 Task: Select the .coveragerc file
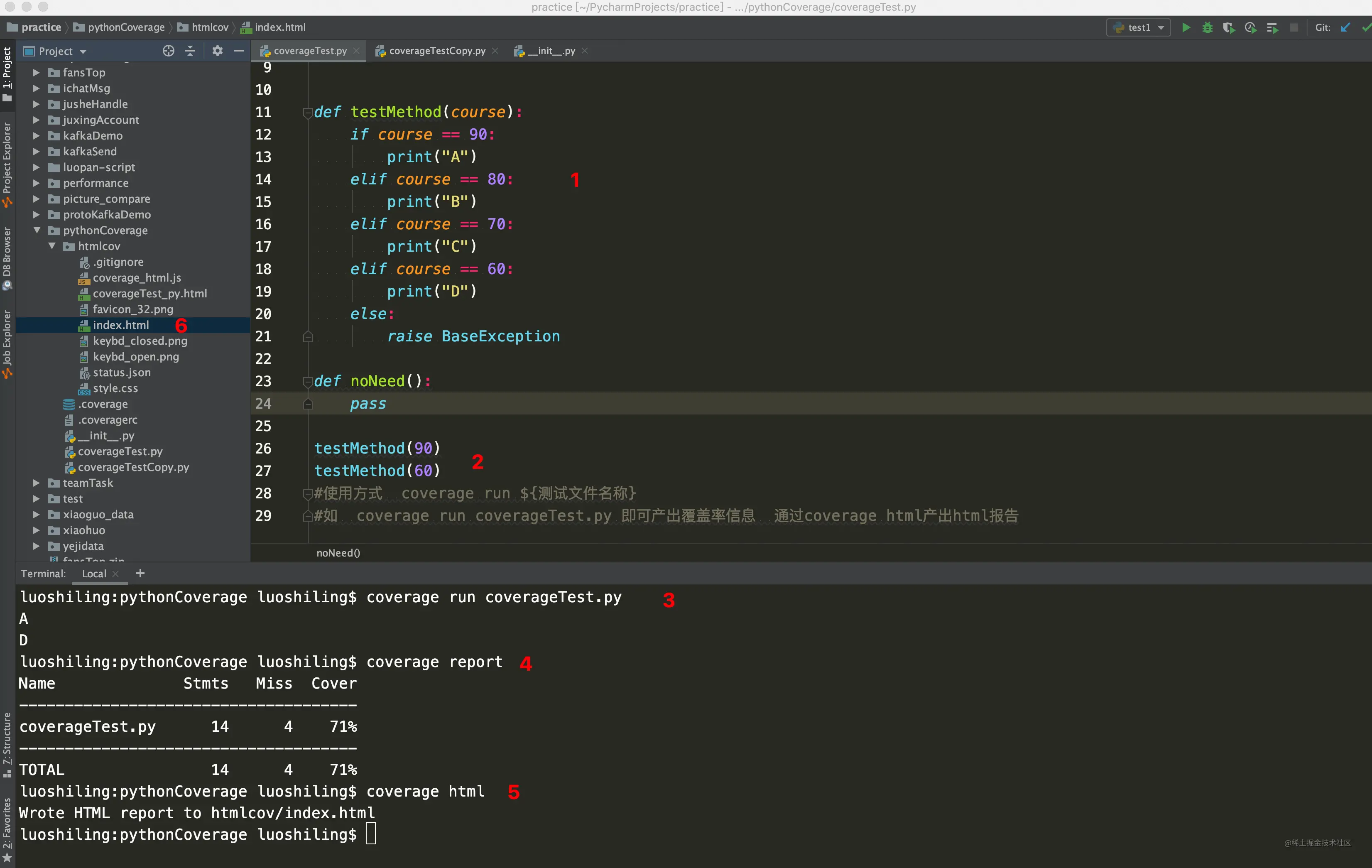click(x=108, y=420)
